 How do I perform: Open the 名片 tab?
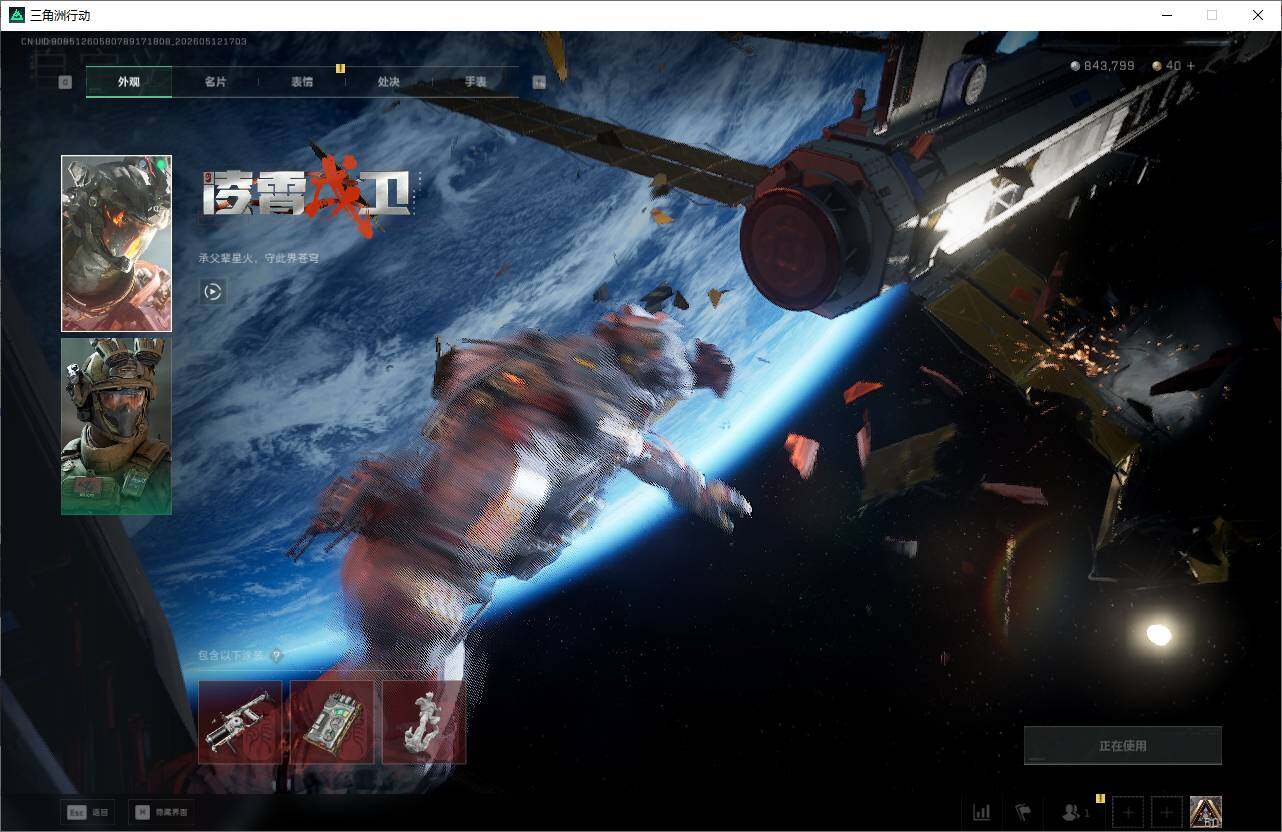pyautogui.click(x=215, y=82)
